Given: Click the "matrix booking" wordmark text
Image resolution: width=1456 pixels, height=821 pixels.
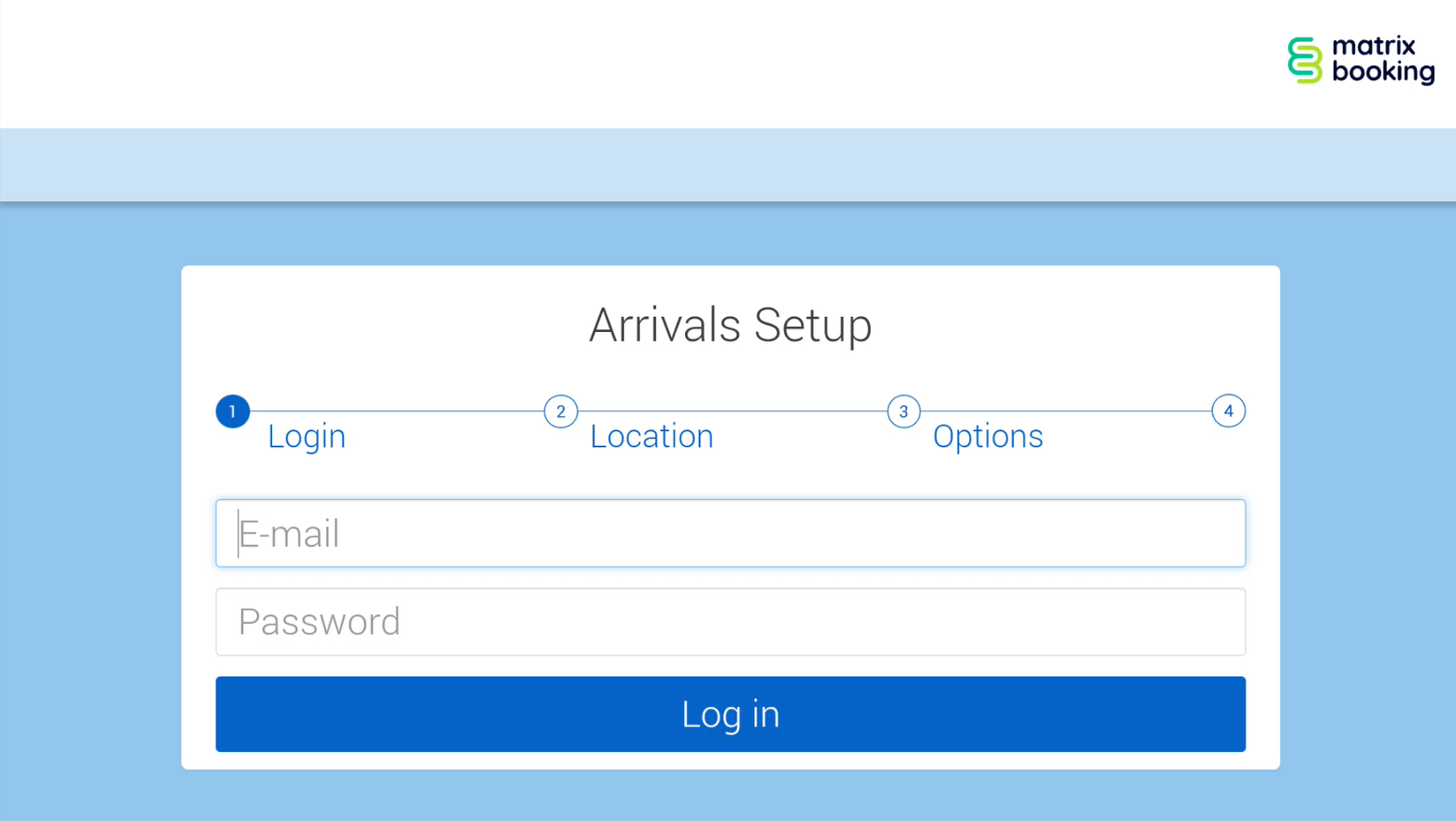Looking at the screenshot, I should coord(1382,59).
